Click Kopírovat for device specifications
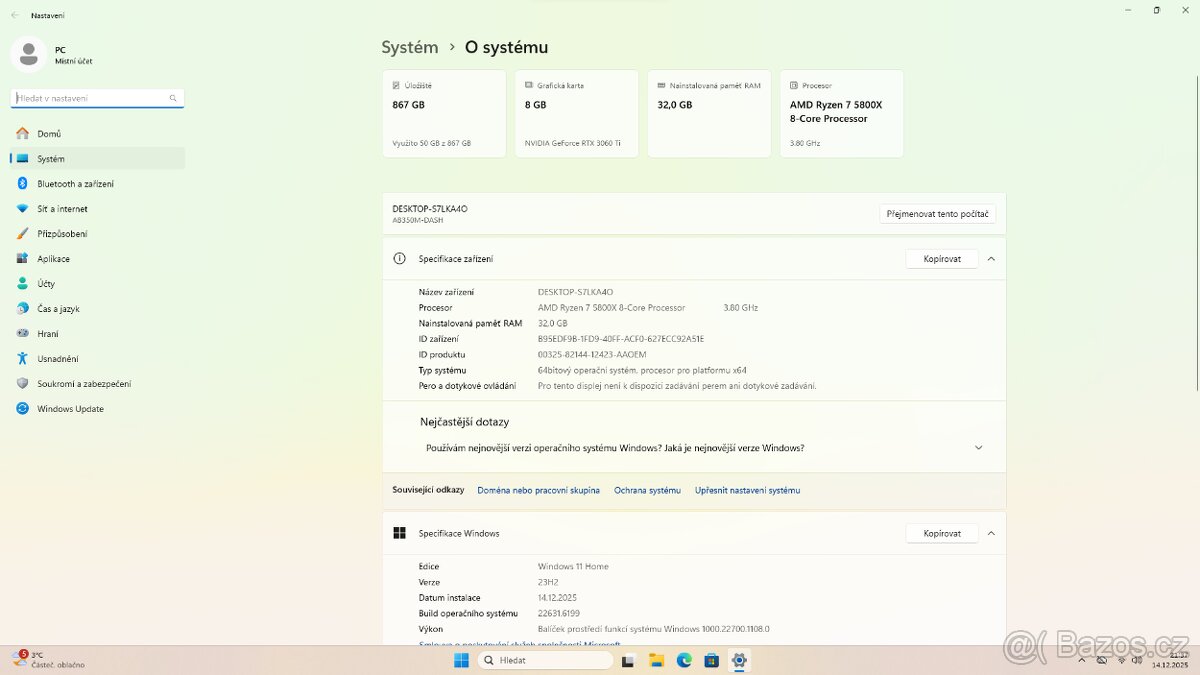1200x675 pixels. click(x=941, y=258)
